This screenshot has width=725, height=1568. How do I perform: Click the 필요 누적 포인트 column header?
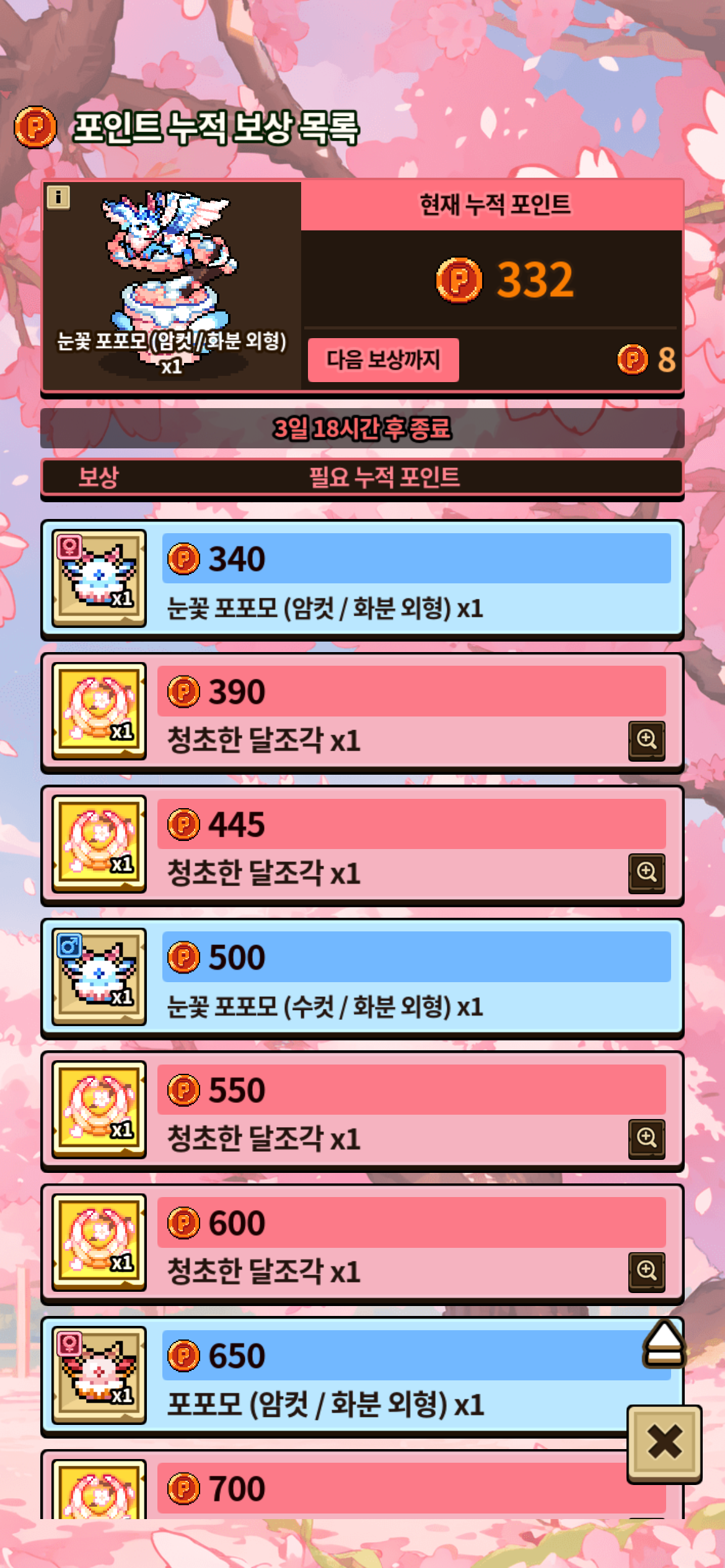385,477
